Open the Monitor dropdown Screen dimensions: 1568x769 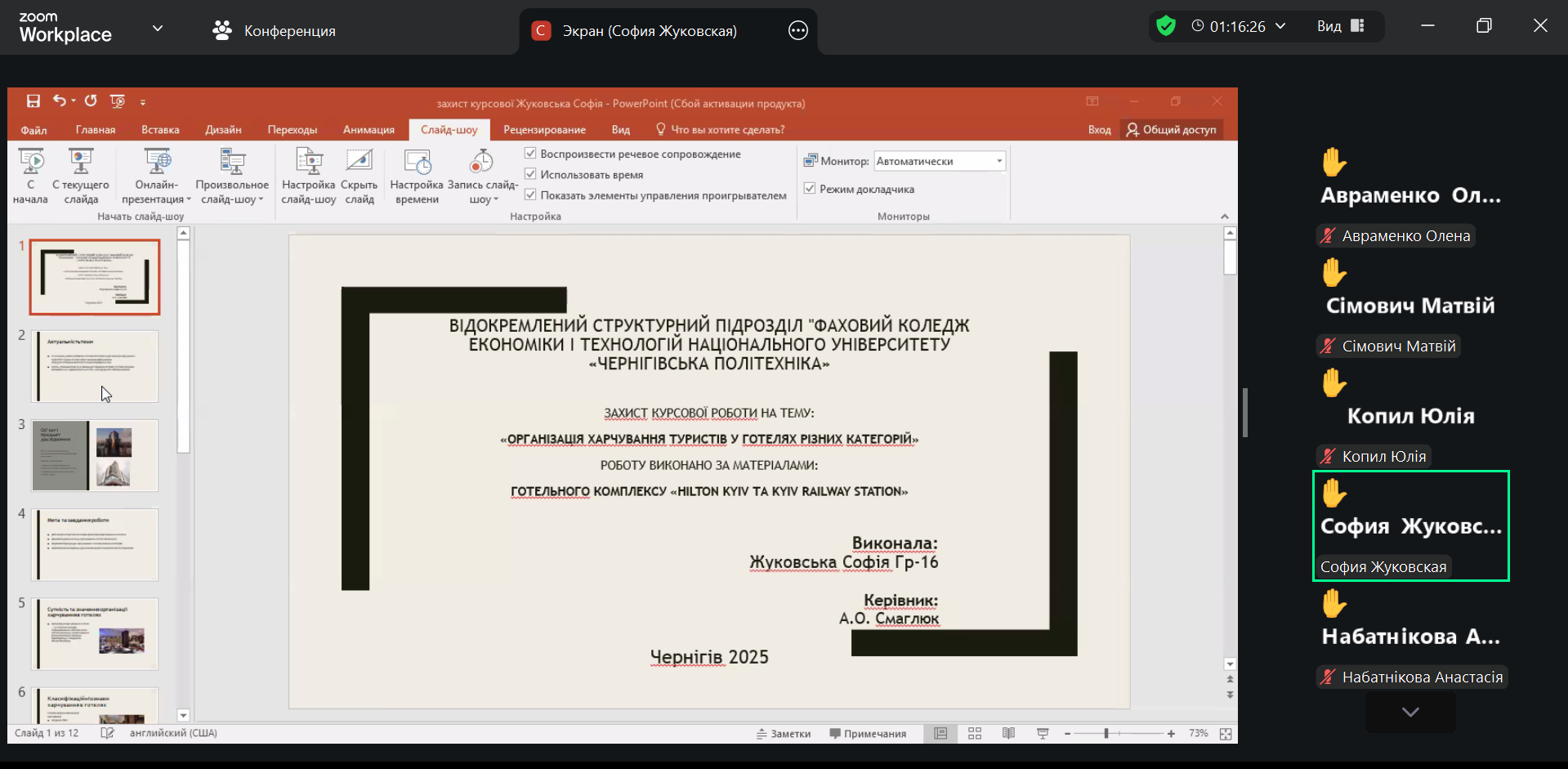coord(998,161)
